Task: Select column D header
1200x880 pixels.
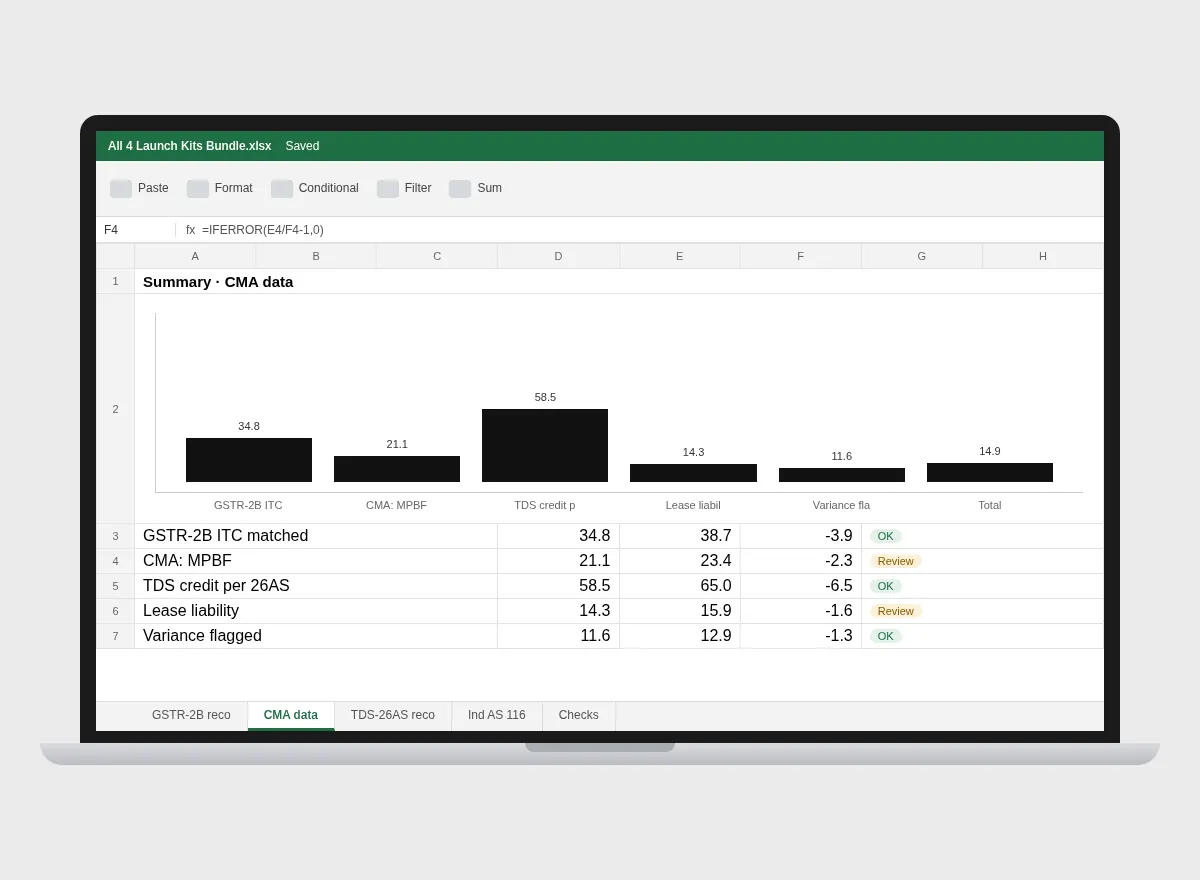Action: click(x=558, y=256)
